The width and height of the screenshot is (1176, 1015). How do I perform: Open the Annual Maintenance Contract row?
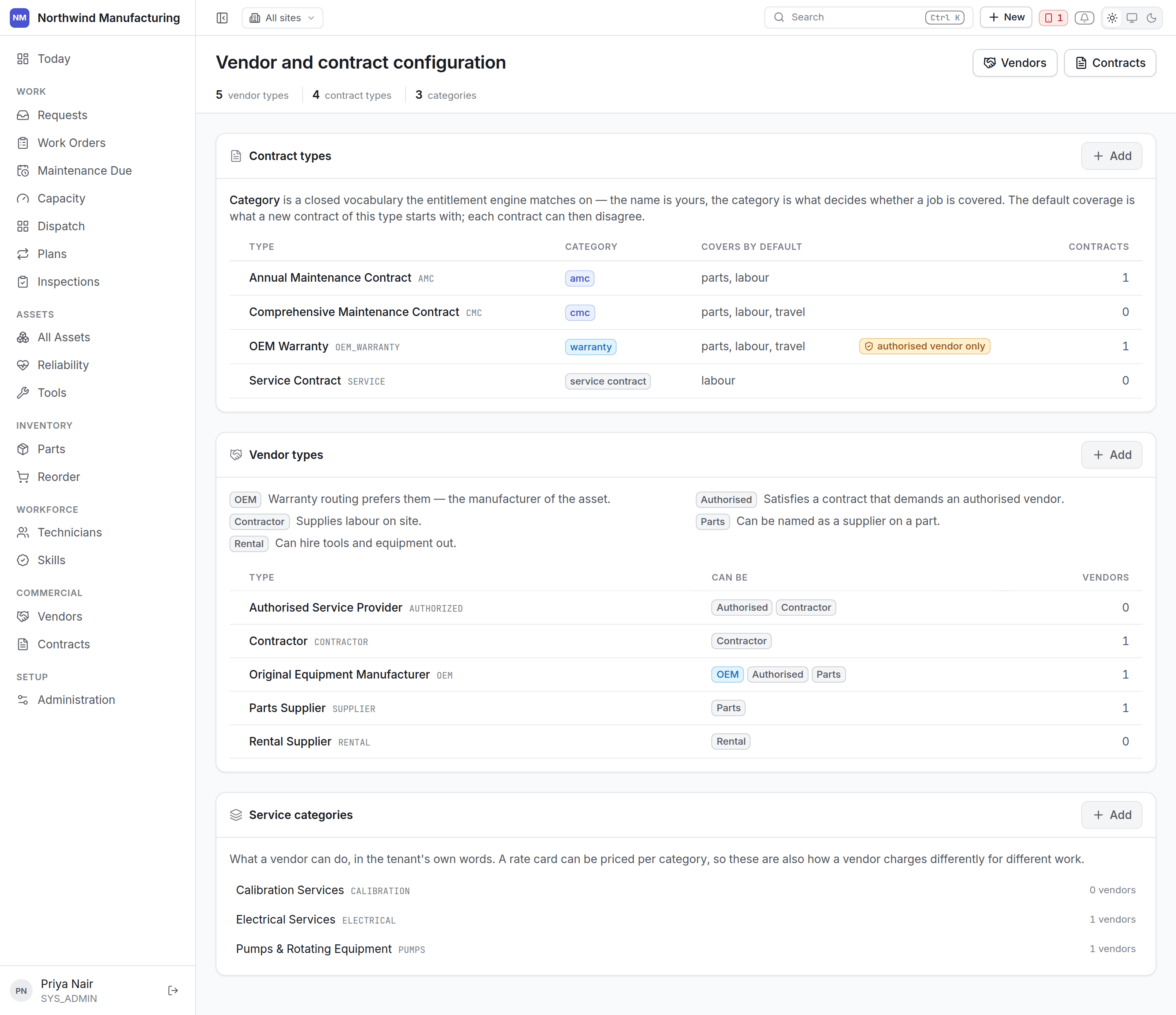coord(686,278)
